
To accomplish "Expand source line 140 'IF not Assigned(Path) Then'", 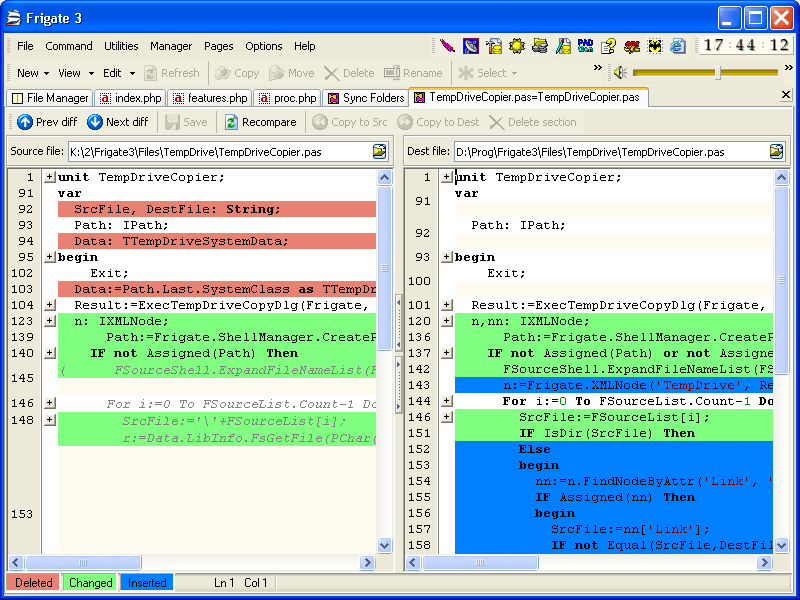I will click(49, 353).
